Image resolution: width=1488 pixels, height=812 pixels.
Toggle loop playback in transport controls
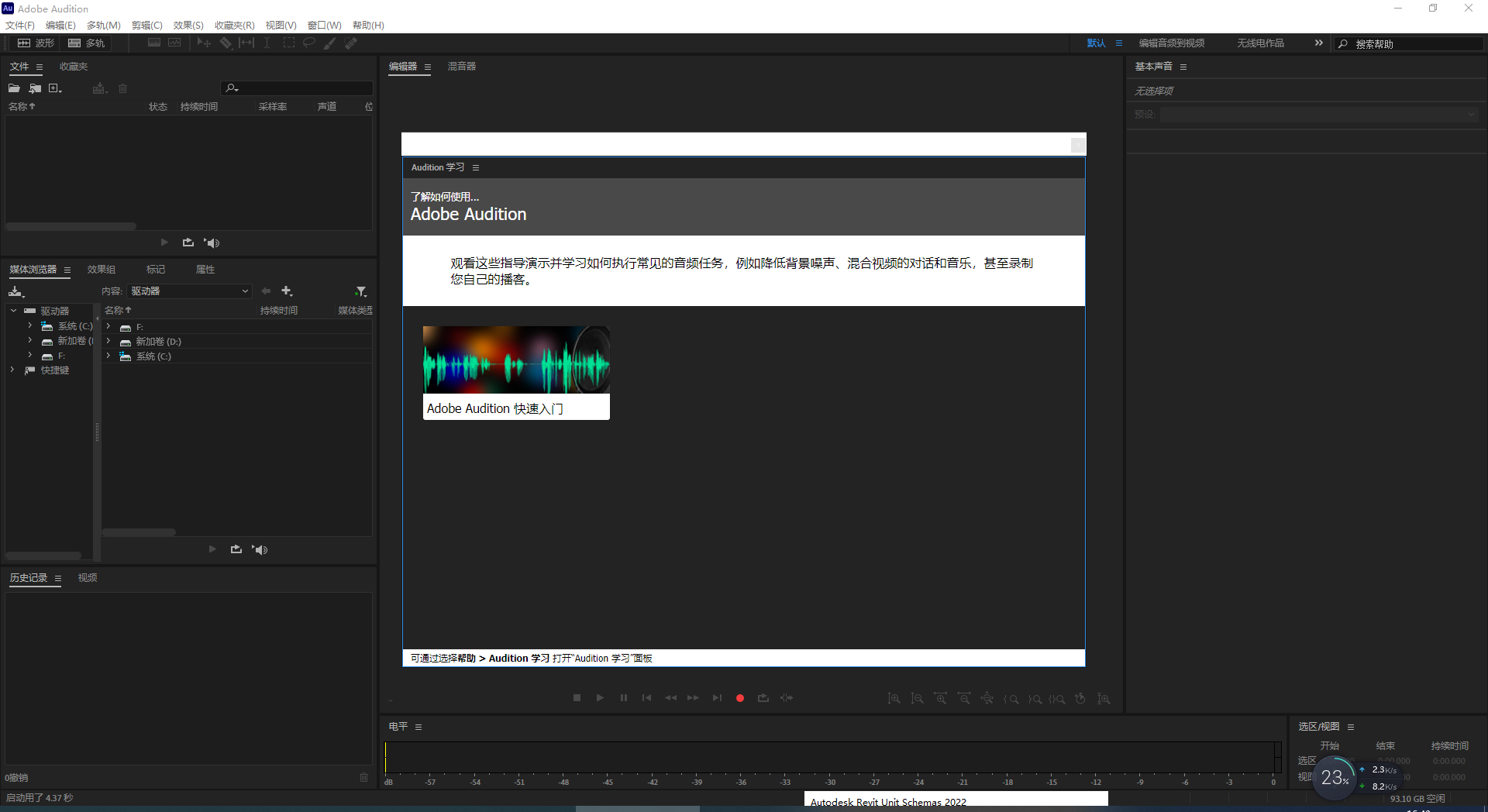pyautogui.click(x=763, y=697)
